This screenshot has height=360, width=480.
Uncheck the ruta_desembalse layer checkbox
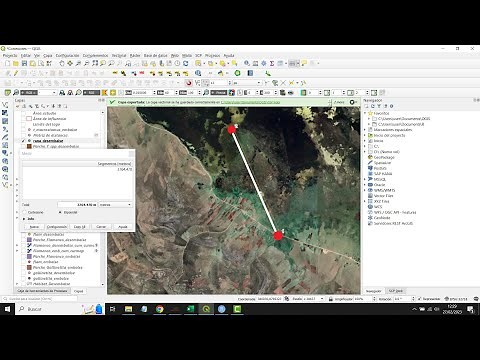(23, 141)
